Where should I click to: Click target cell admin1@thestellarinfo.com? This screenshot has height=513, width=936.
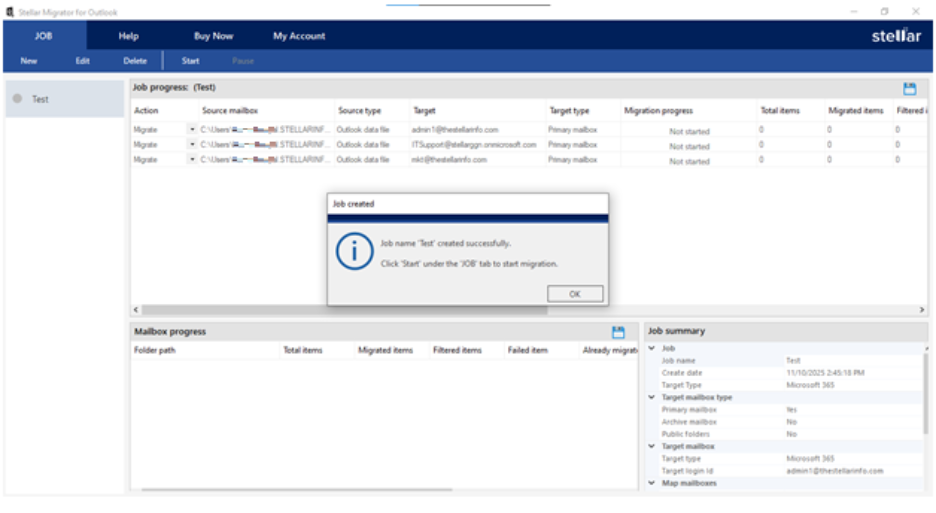455,130
